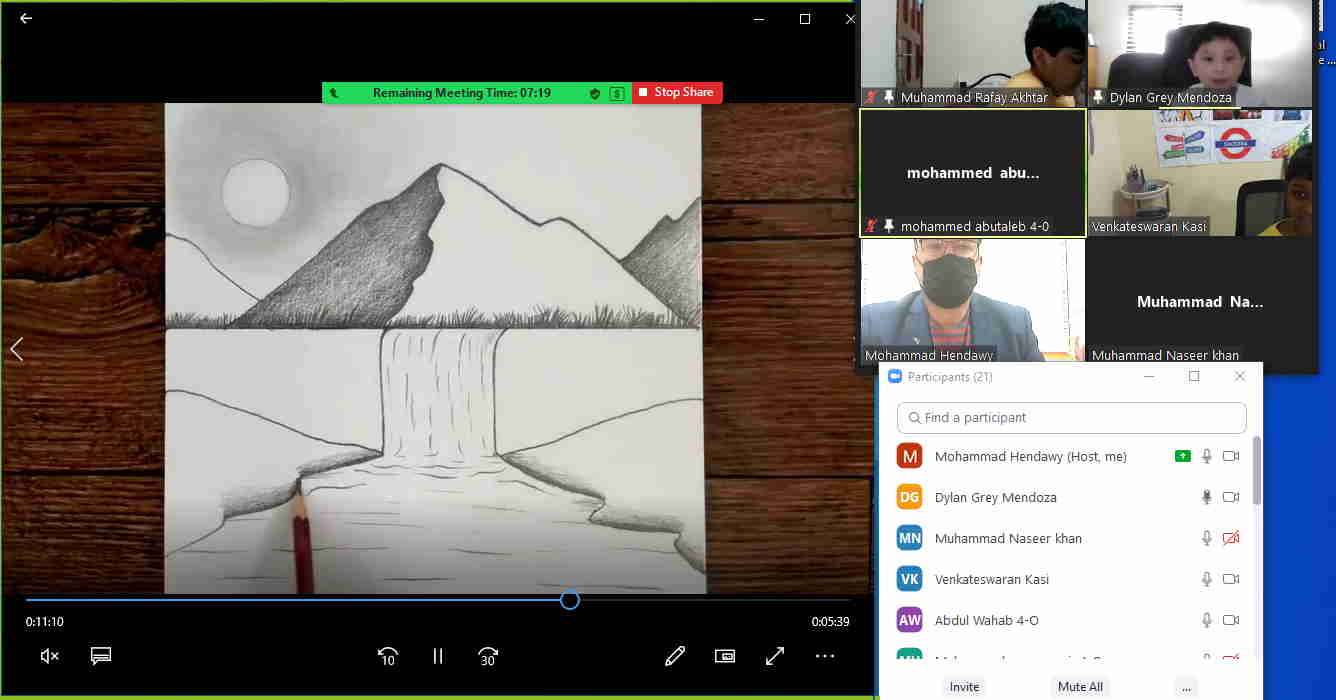This screenshot has width=1336, height=700.
Task: Click muted mic icon on Muhammad Rafay Akhtar tile
Action: coord(872,97)
